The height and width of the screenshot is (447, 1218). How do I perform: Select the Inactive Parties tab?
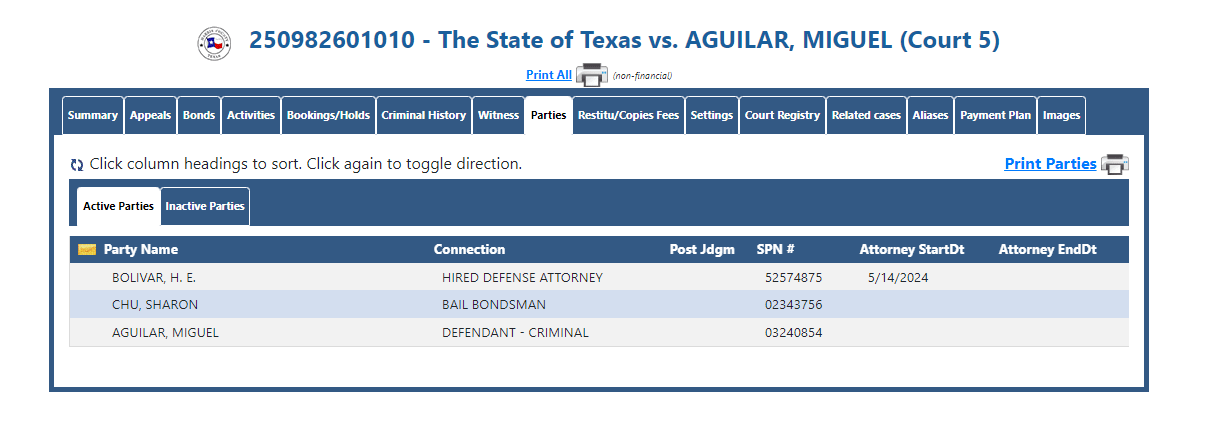tap(205, 206)
